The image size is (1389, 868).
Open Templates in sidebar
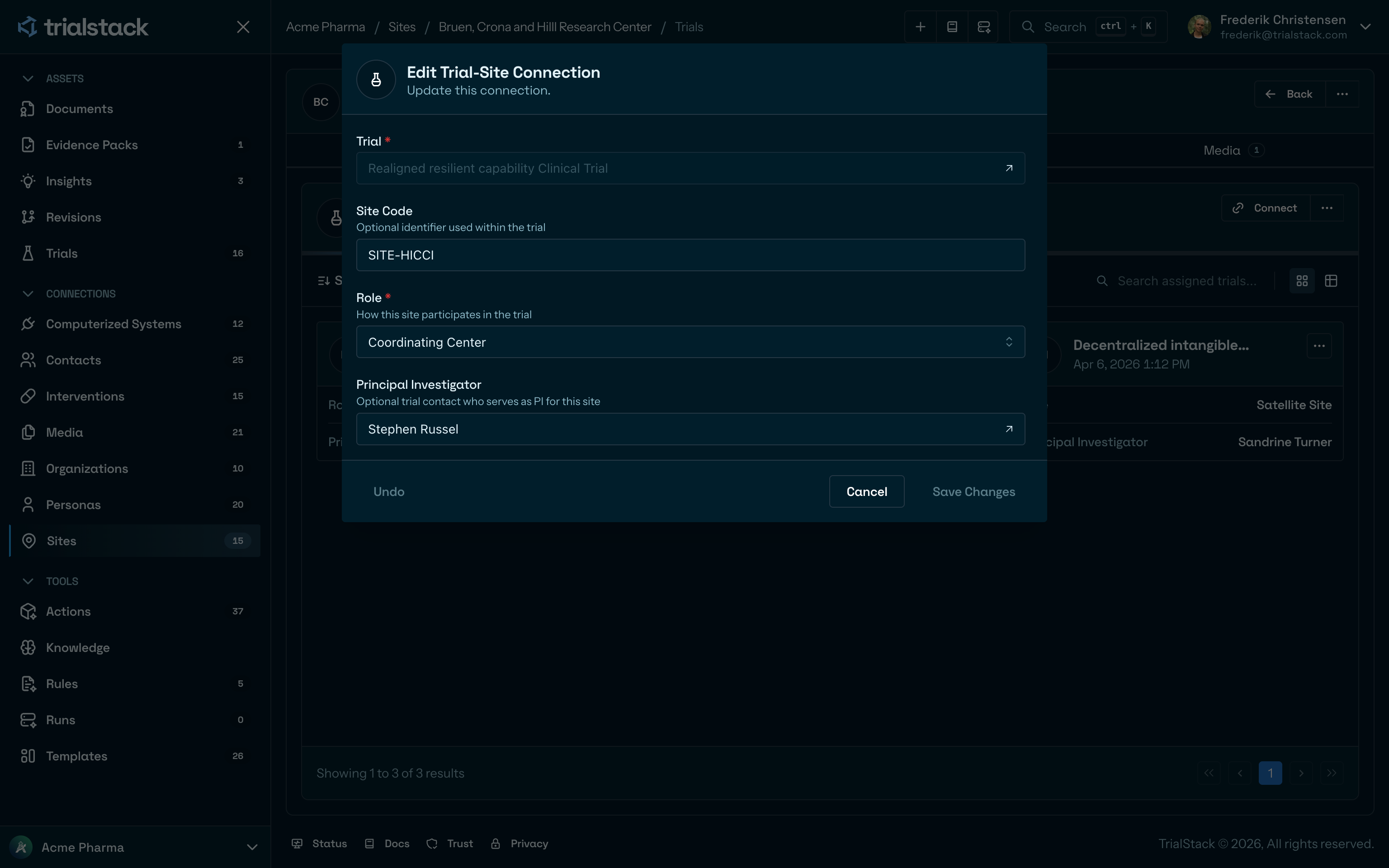pyautogui.click(x=135, y=756)
